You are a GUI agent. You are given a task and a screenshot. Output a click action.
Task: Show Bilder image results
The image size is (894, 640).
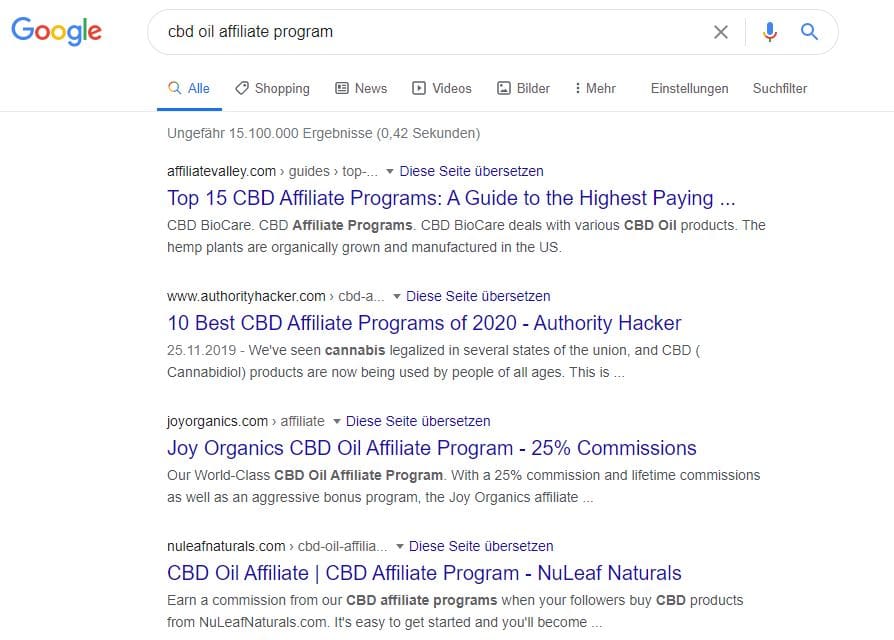point(523,88)
